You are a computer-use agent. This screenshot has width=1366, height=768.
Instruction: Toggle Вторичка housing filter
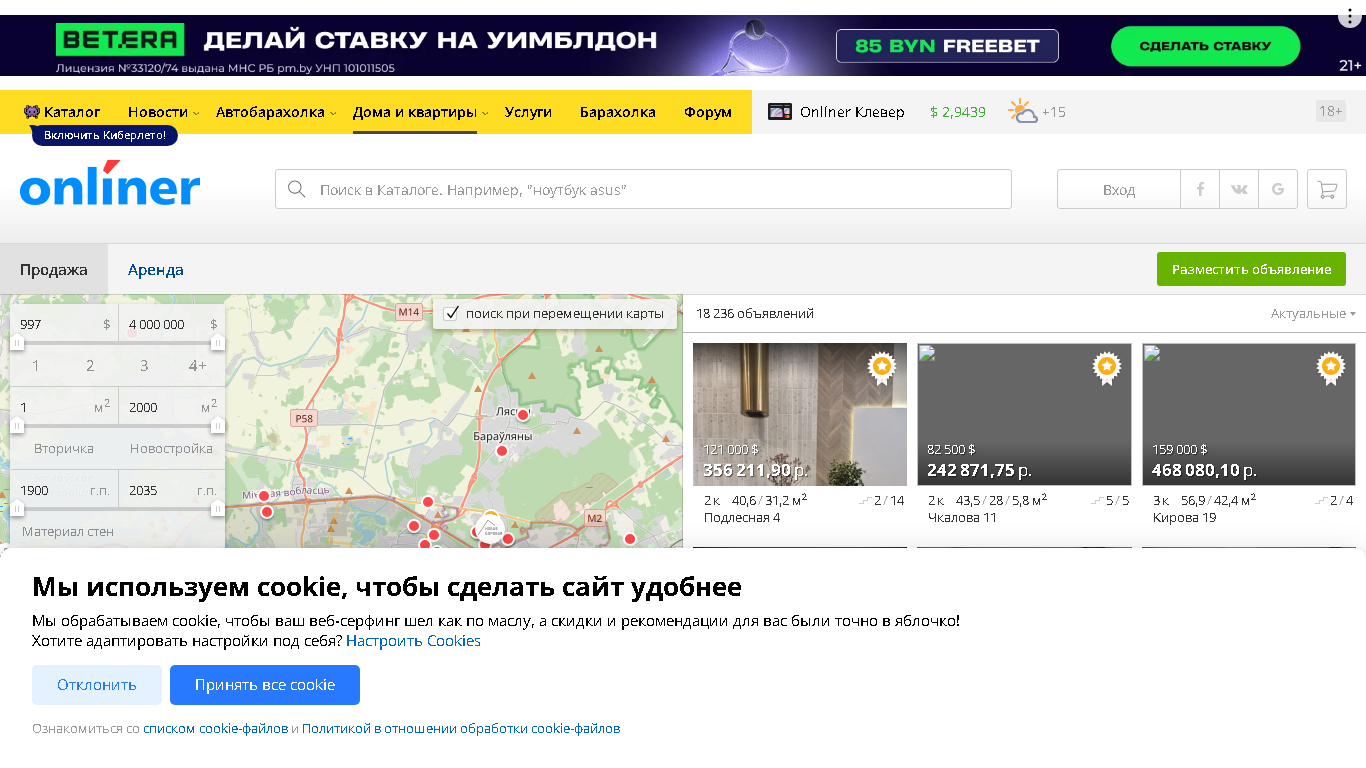pos(64,449)
